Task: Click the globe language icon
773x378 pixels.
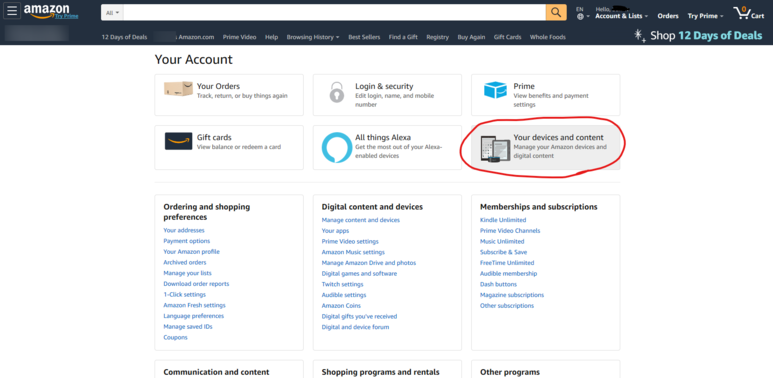Action: point(580,17)
